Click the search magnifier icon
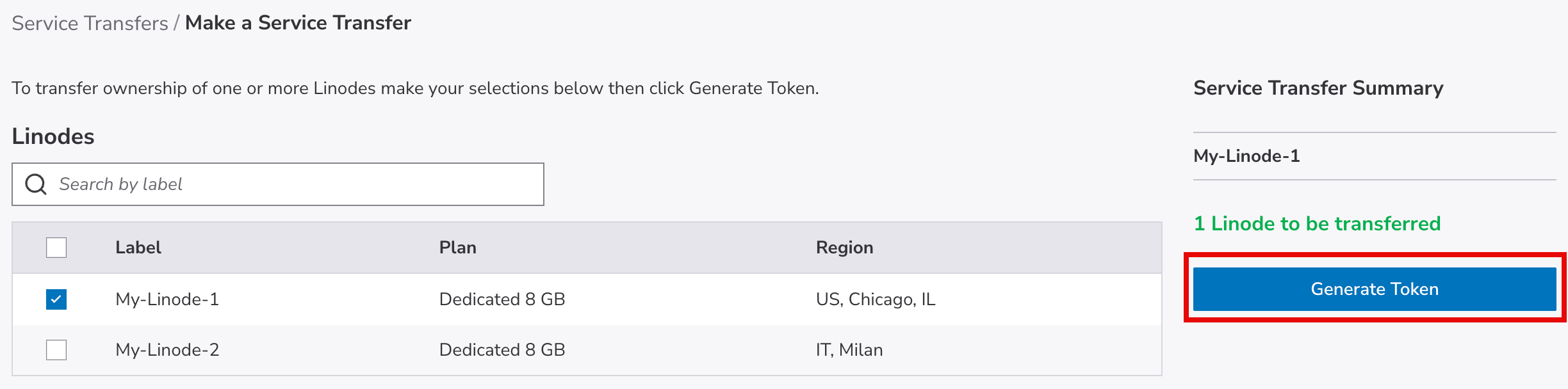This screenshot has width=1568, height=389. coord(36,184)
